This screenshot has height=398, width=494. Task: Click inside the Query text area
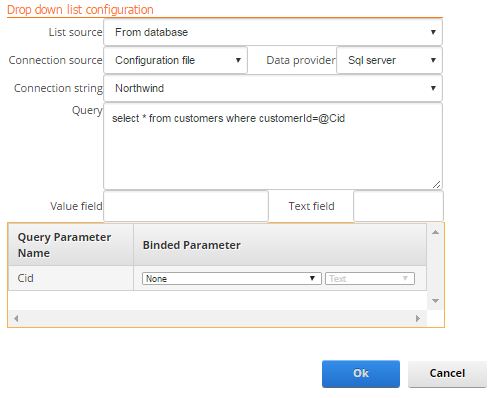click(x=273, y=146)
